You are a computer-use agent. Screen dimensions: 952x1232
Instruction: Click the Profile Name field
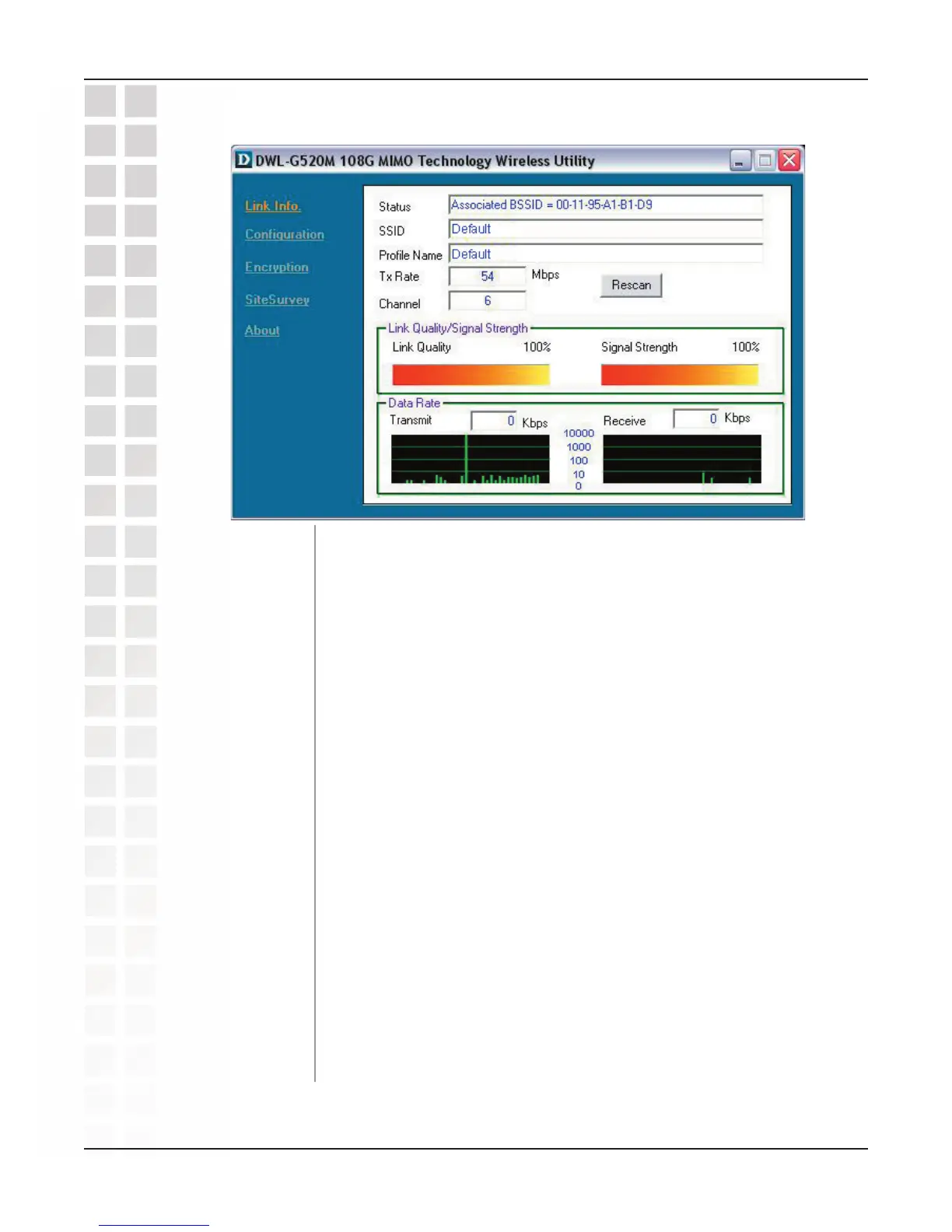pyautogui.click(x=606, y=254)
